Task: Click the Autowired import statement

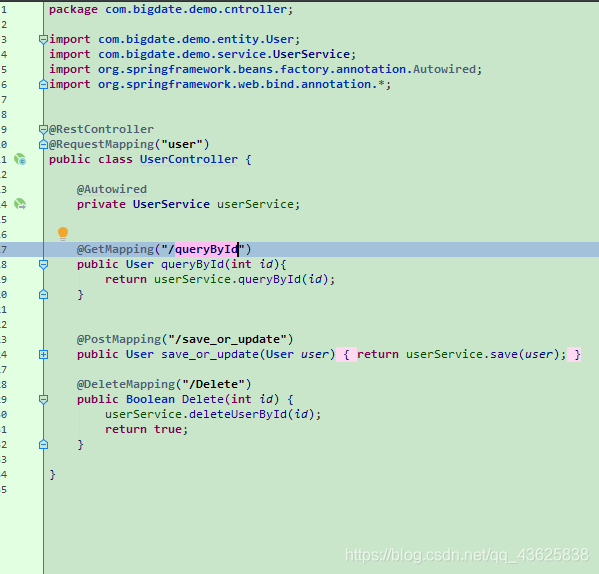Action: [x=266, y=70]
